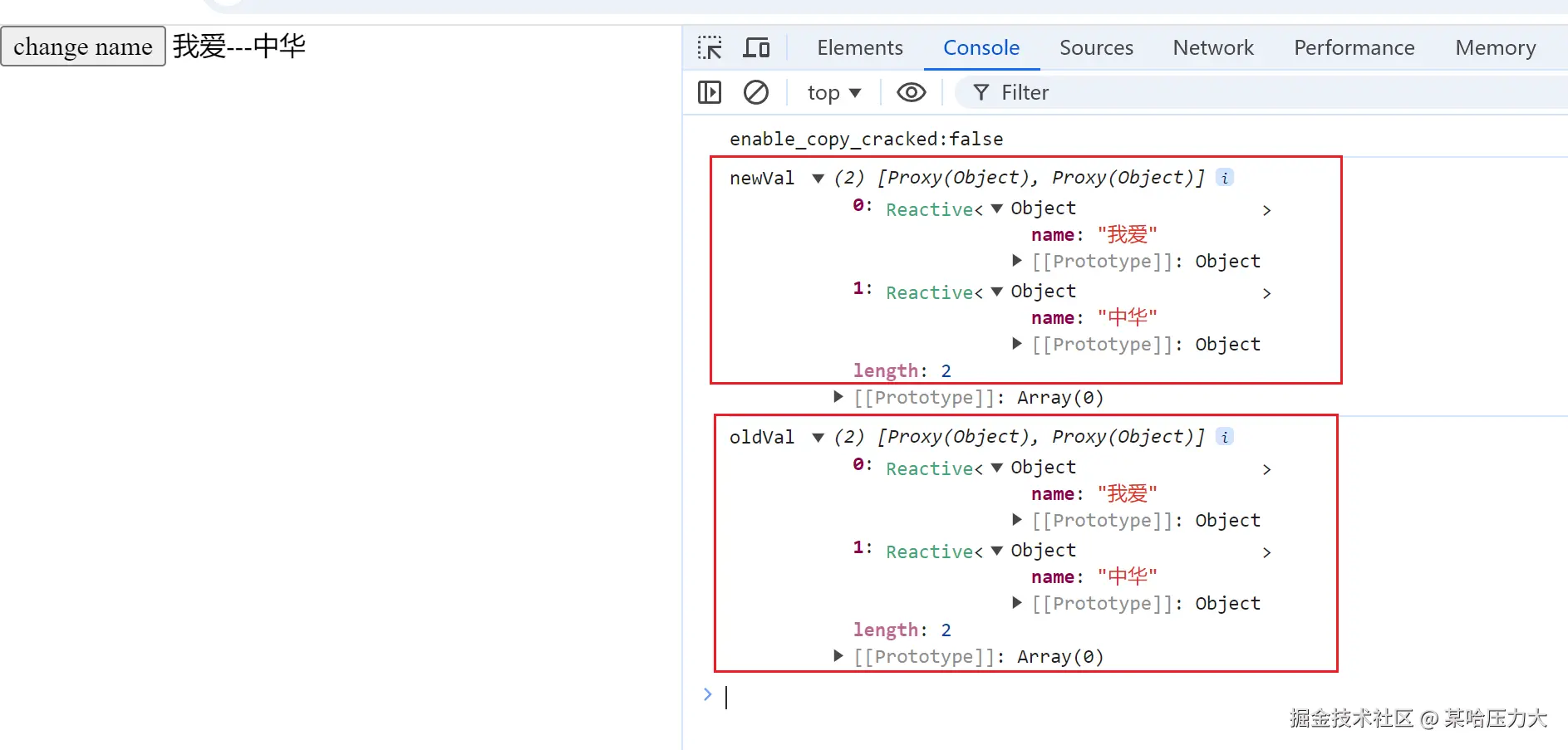Collapse oldVal item 1 Object
The image size is (1568, 750).
[997, 551]
